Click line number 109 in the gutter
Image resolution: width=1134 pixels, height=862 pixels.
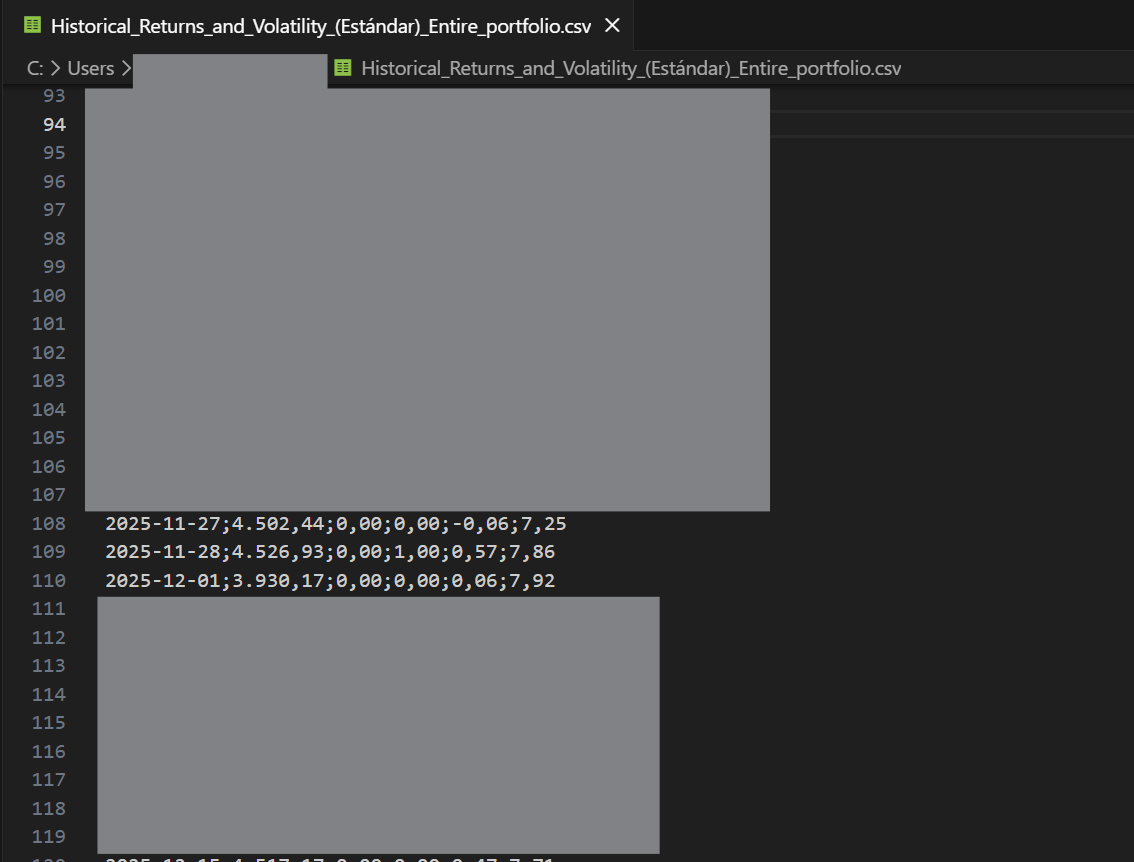pos(49,551)
